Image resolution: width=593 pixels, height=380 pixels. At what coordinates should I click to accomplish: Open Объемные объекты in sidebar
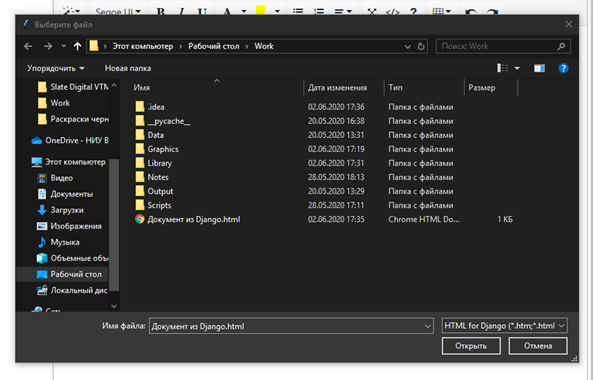(73, 258)
